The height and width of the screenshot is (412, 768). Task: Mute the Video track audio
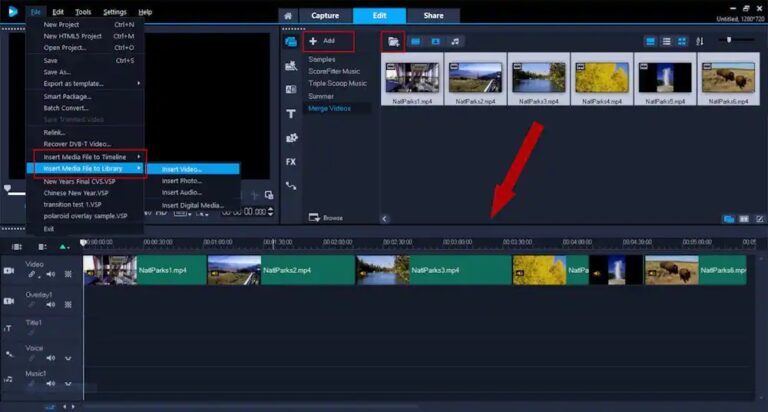[50, 274]
